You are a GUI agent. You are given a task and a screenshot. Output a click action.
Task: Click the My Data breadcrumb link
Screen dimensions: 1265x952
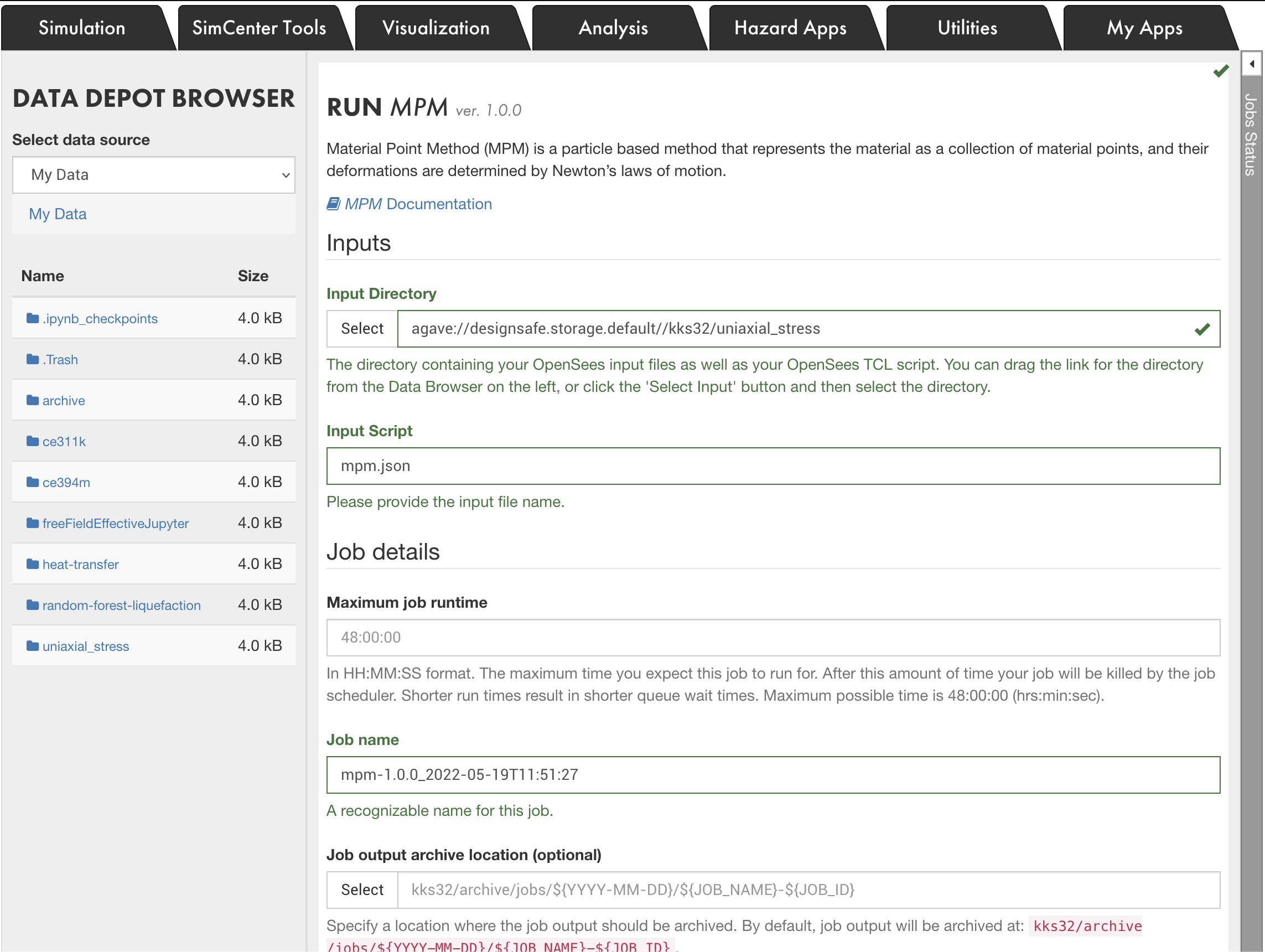(x=58, y=214)
